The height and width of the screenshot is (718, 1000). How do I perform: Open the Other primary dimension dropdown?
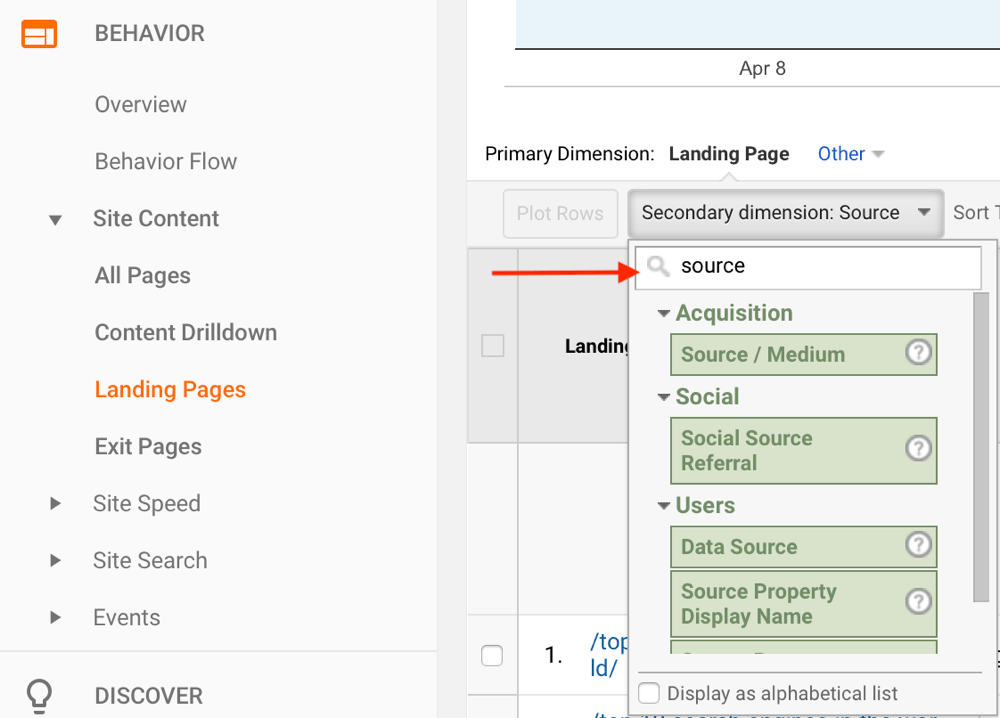point(850,154)
